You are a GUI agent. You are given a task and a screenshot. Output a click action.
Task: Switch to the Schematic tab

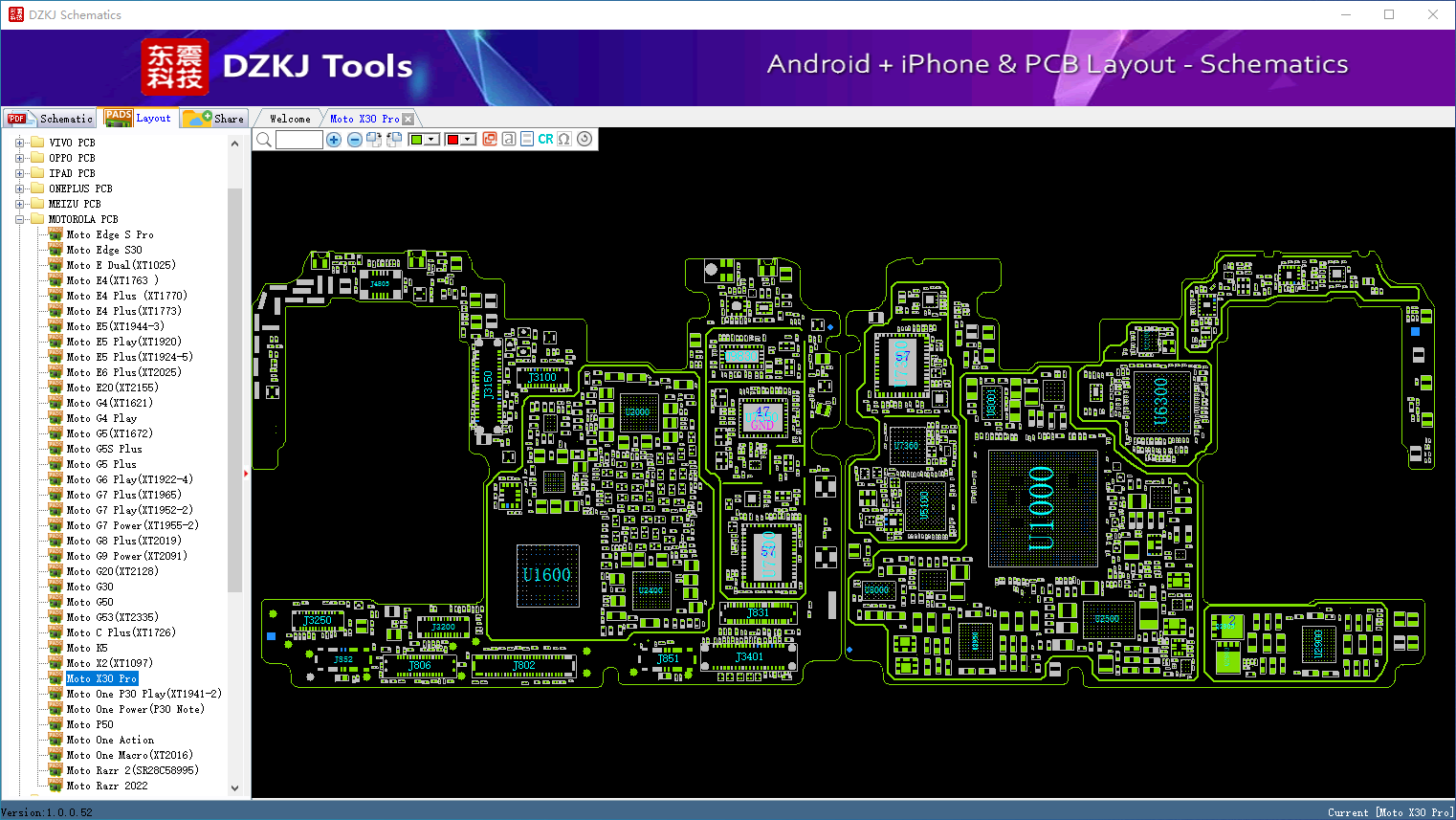pos(50,119)
